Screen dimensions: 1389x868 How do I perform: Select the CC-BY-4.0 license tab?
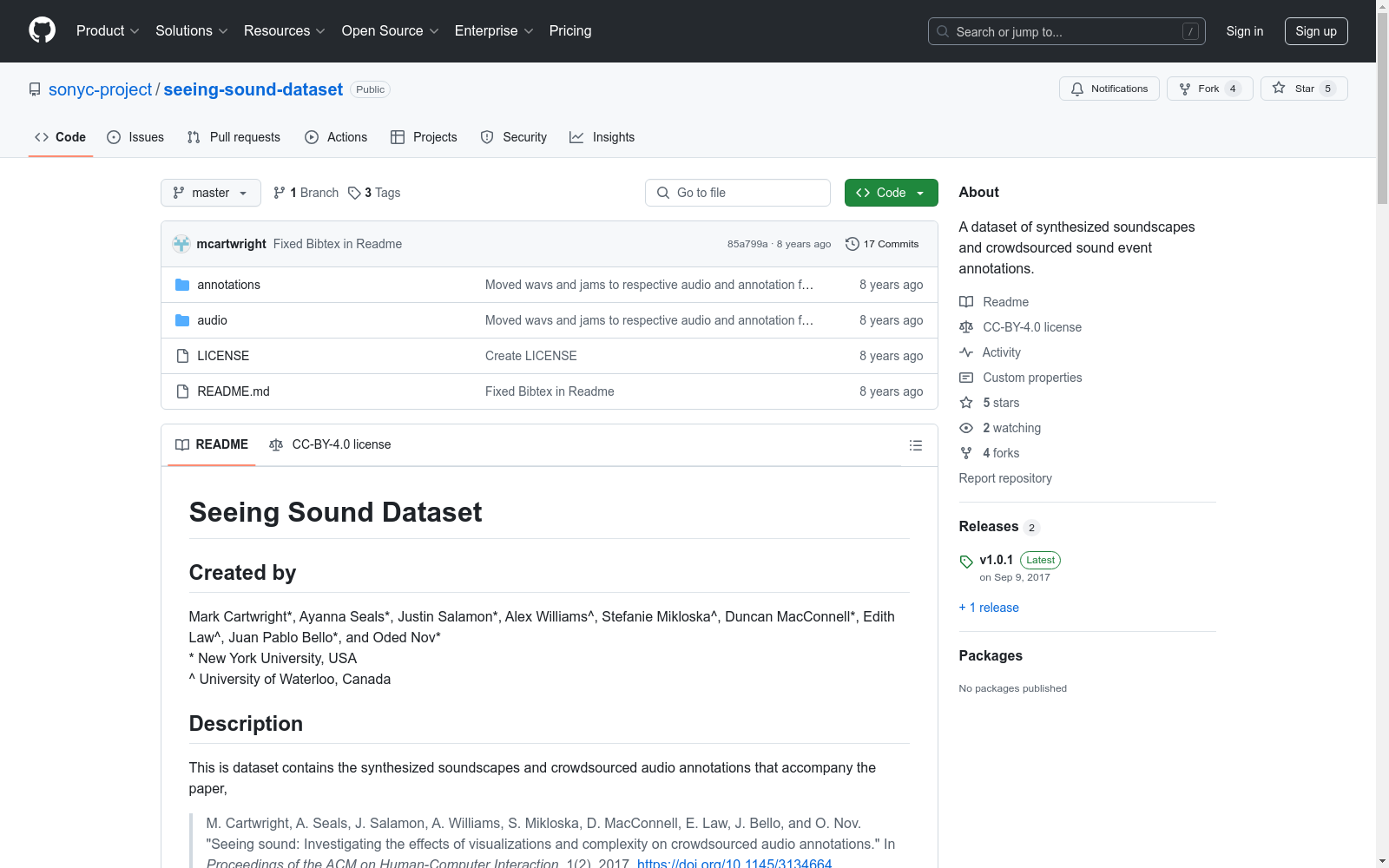(330, 444)
